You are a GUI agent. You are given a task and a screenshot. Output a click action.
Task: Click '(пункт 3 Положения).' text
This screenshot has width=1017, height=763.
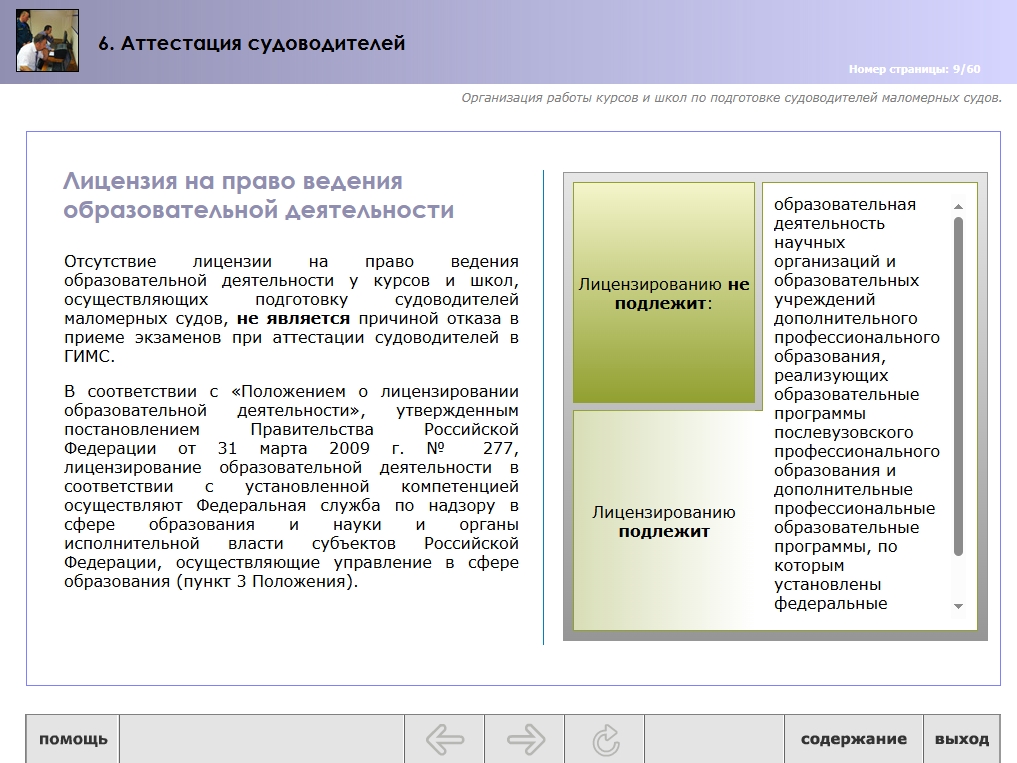click(x=267, y=581)
